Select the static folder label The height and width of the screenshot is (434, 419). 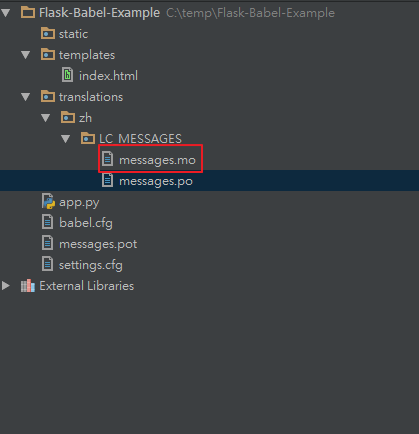73,34
